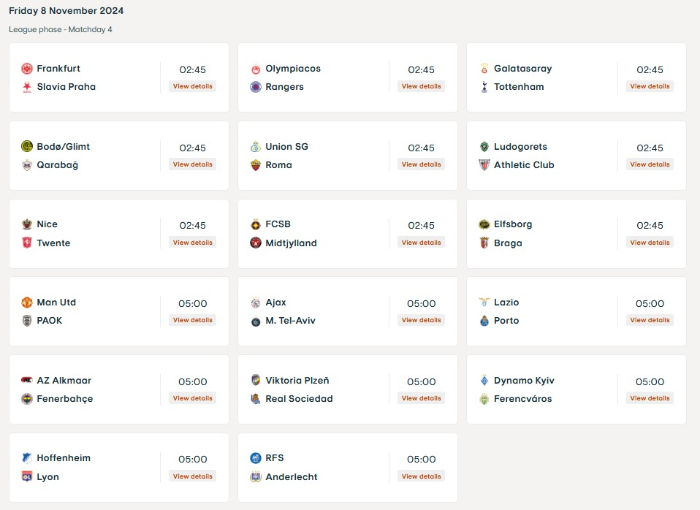Click the Athletic Club badge
The image size is (700, 510).
(484, 165)
